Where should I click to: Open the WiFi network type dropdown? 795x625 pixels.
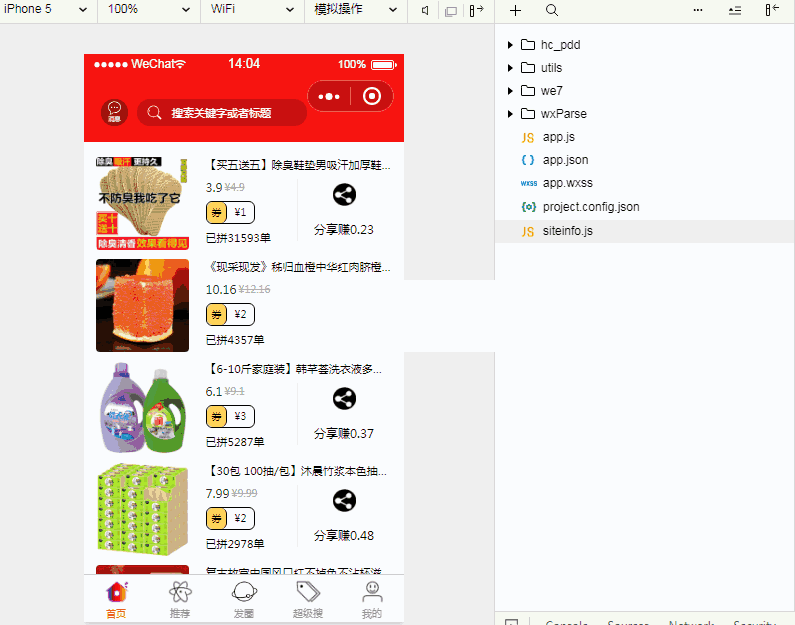[x=253, y=10]
